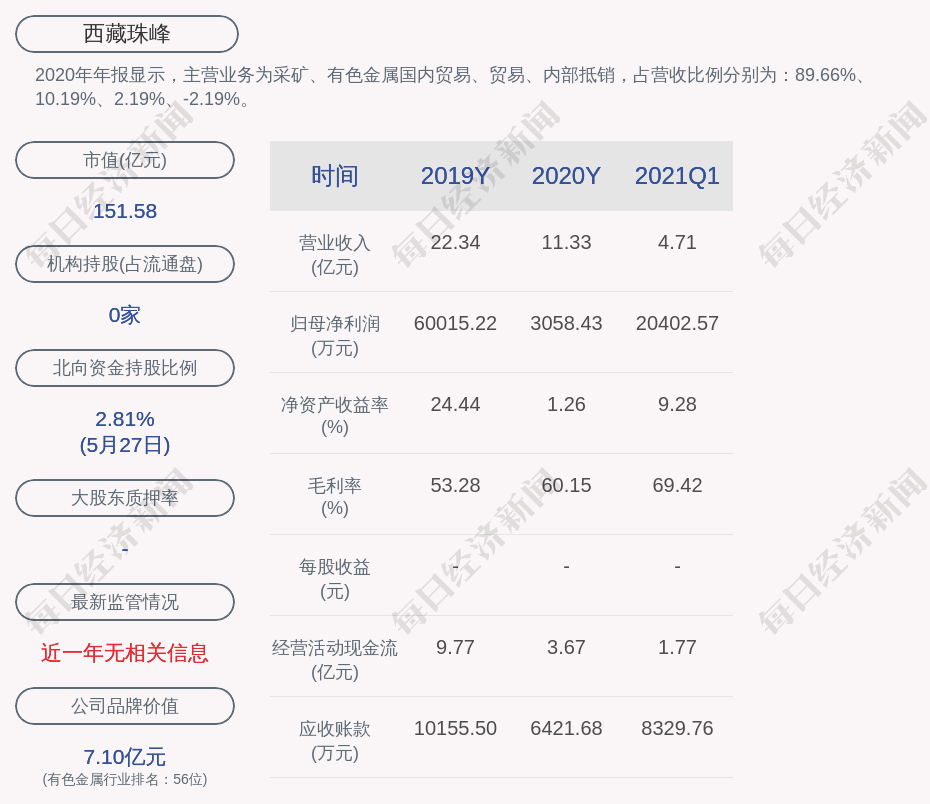930x804 pixels.
Task: Click the 0家 institutional holding value
Action: (x=125, y=315)
